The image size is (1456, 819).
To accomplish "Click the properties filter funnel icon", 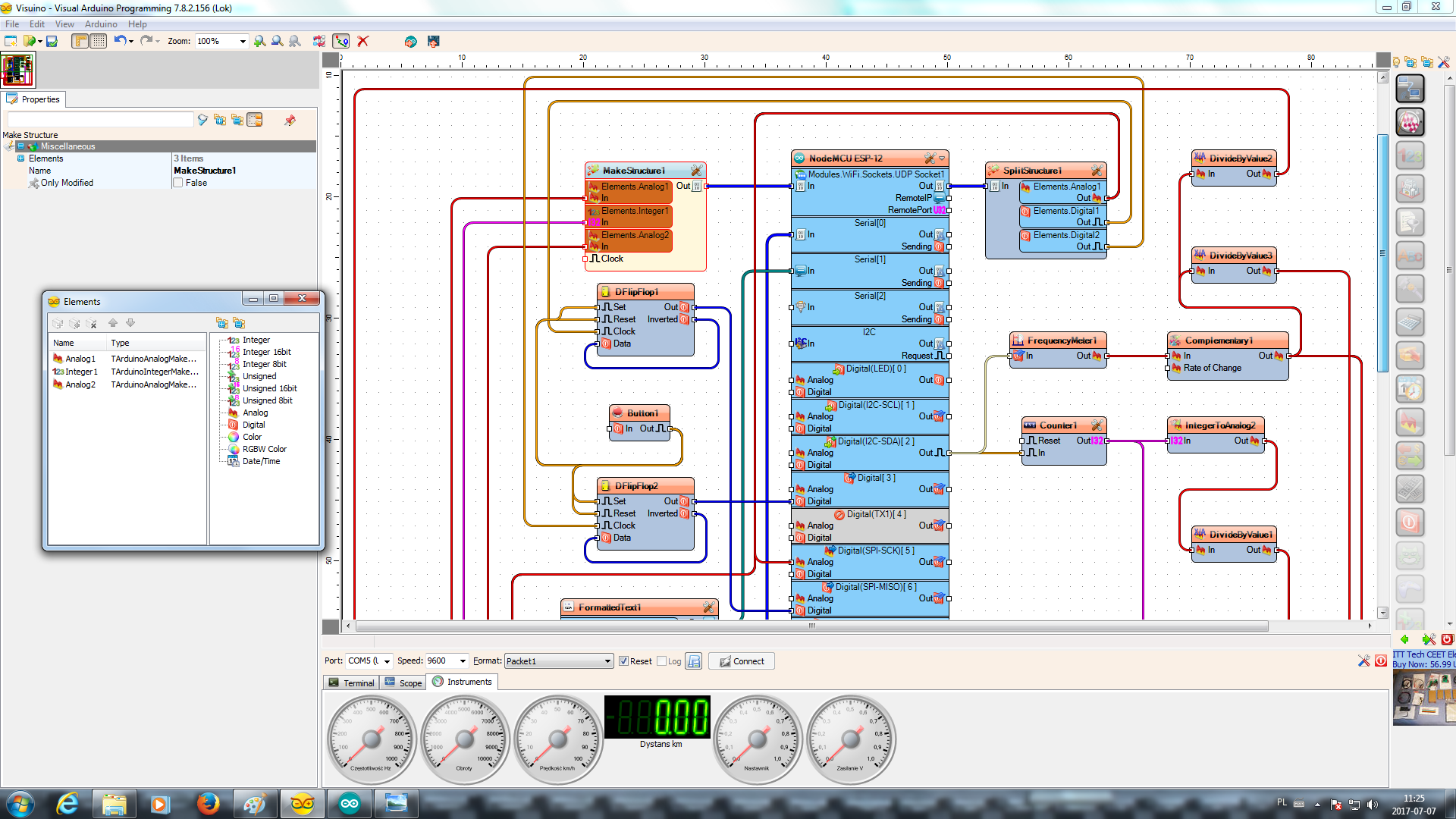I will 202,120.
